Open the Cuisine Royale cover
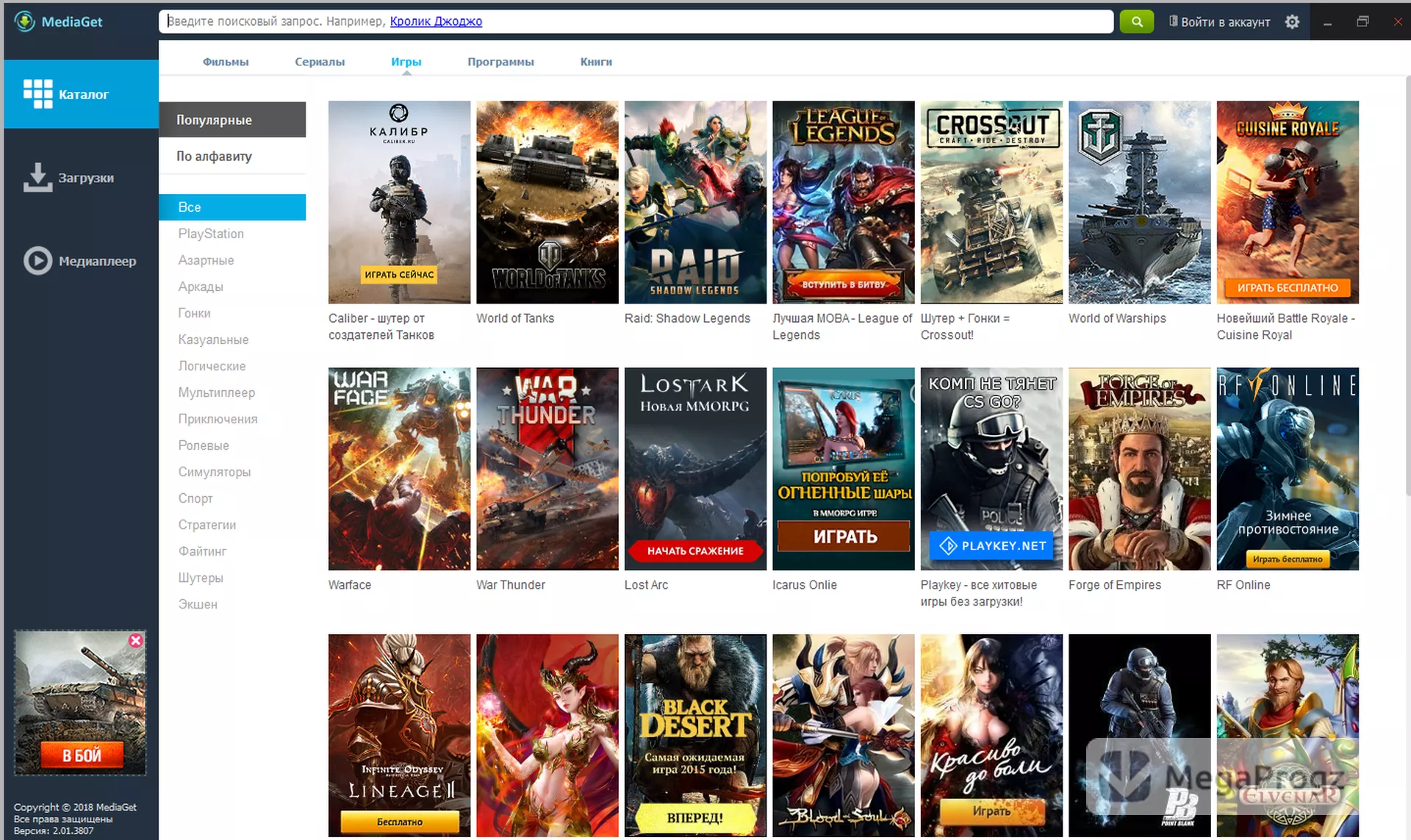Image resolution: width=1411 pixels, height=840 pixels. 1288,202
